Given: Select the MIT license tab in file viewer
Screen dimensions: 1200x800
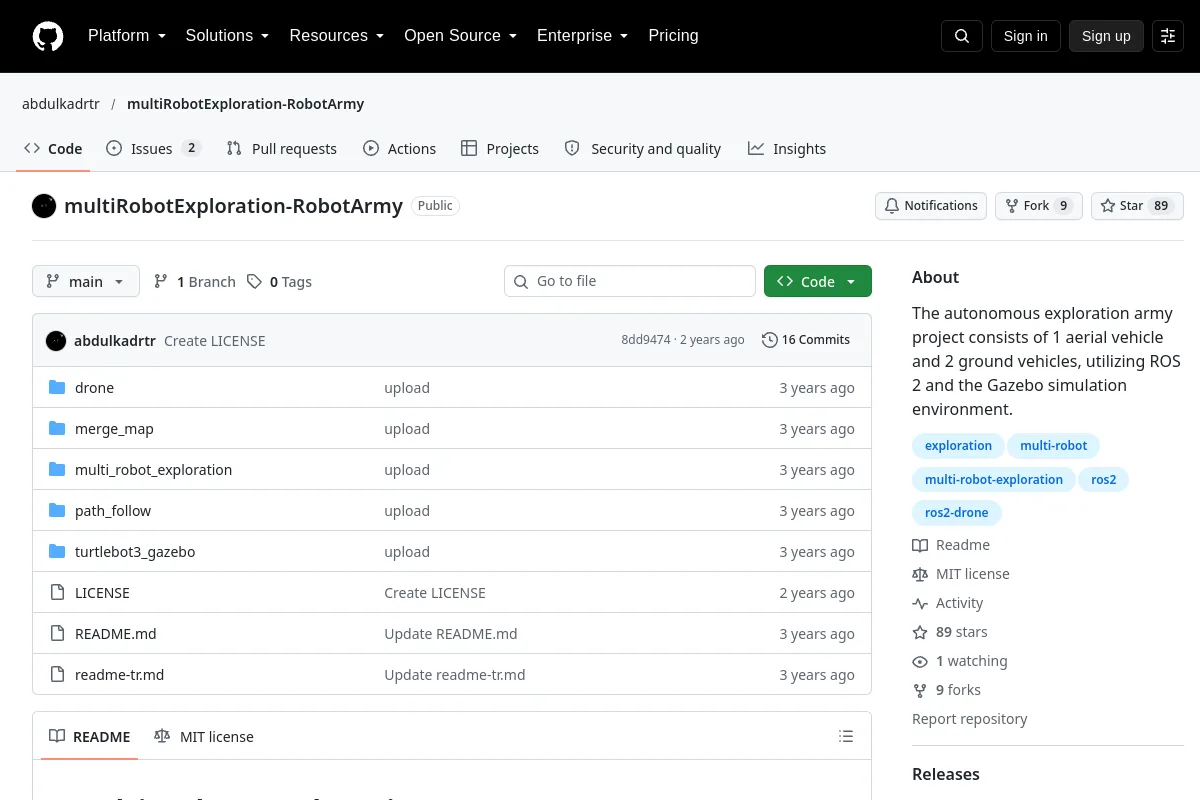Looking at the screenshot, I should pyautogui.click(x=204, y=737).
